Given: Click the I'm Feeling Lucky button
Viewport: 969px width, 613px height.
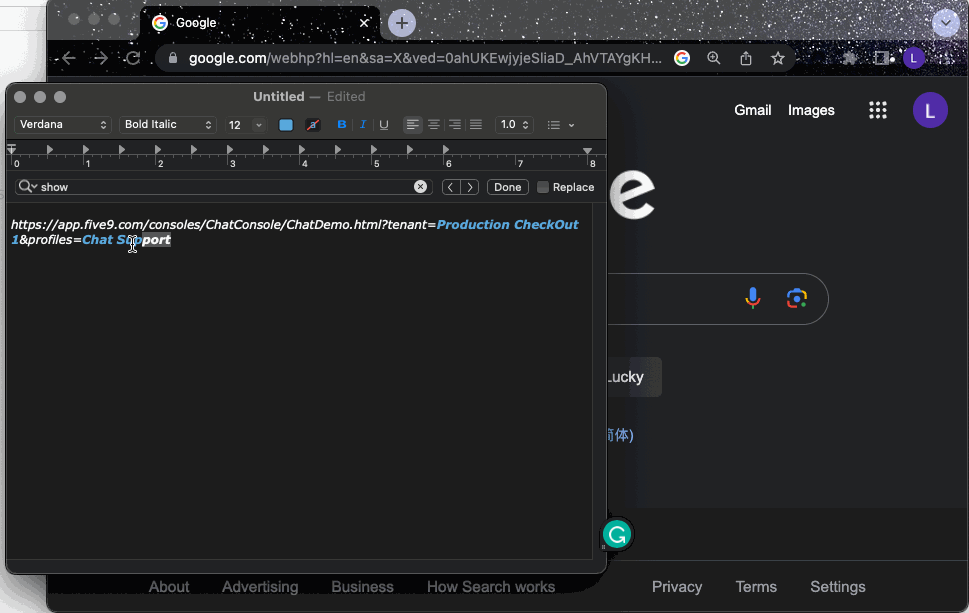Looking at the screenshot, I should click(634, 377).
